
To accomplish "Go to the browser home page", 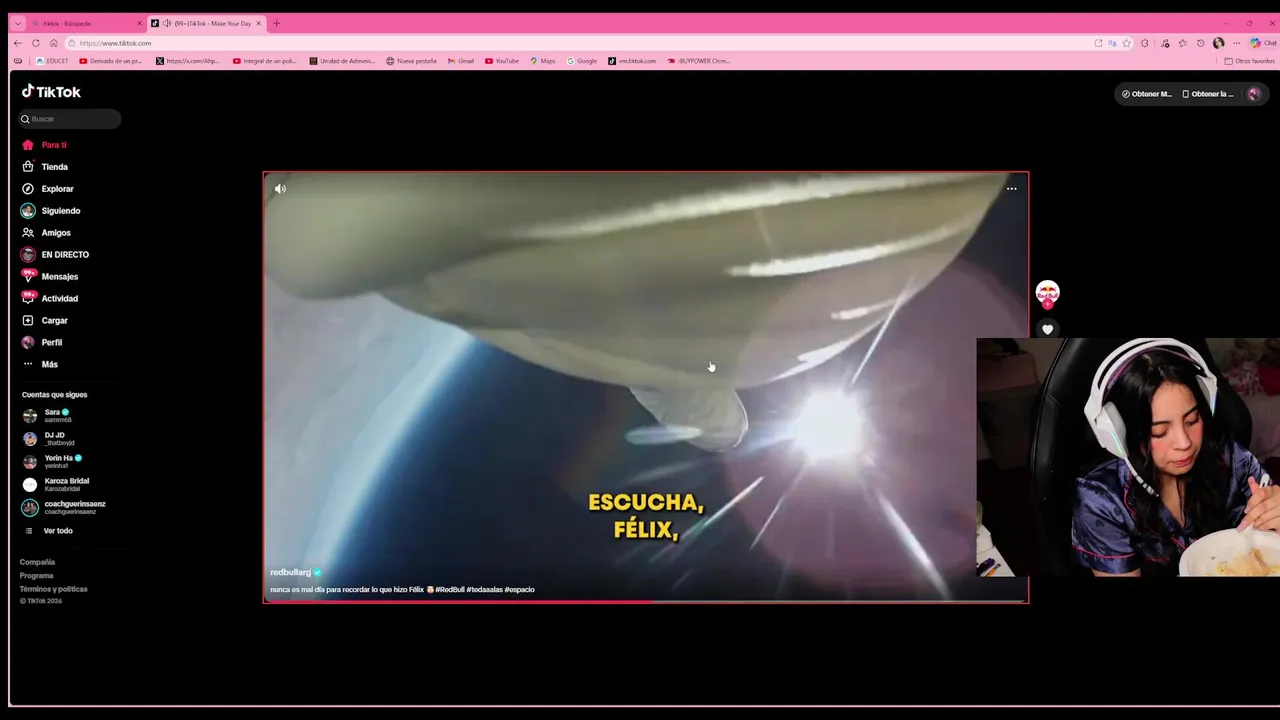I will (54, 43).
